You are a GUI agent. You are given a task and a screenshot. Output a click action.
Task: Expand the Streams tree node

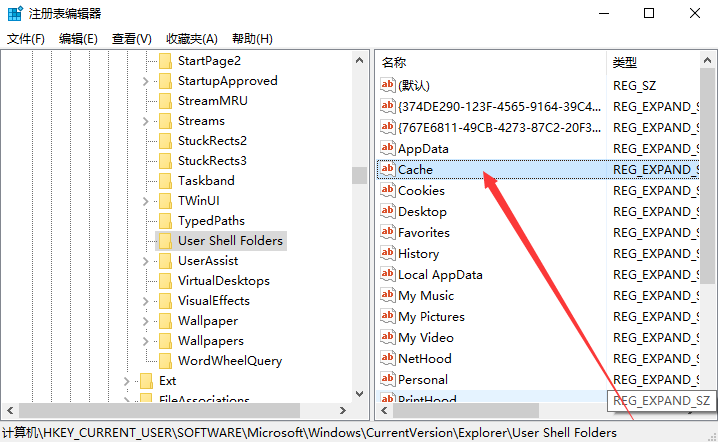(x=146, y=121)
